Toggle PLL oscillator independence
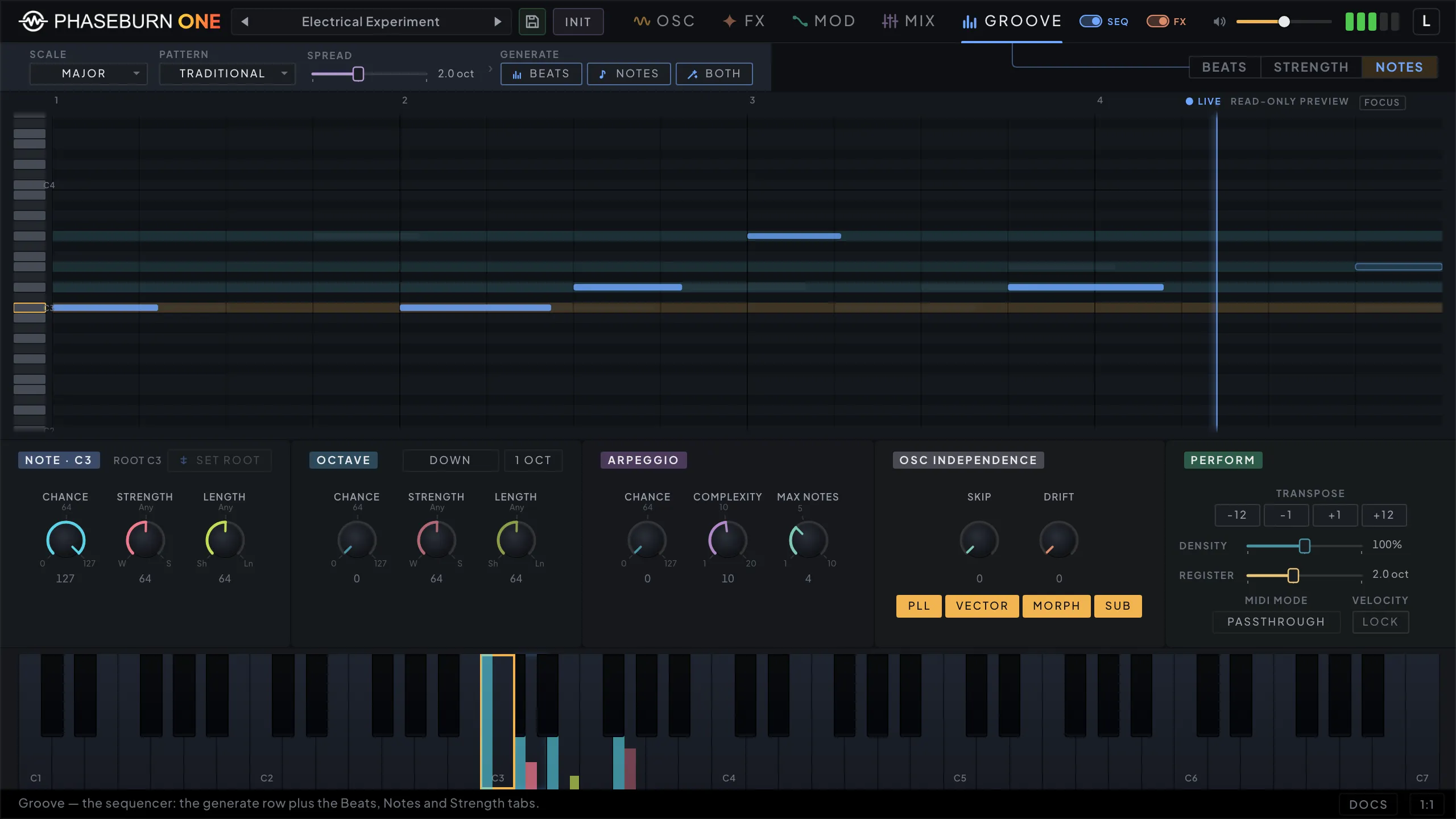The width and height of the screenshot is (1456, 819). tap(919, 606)
